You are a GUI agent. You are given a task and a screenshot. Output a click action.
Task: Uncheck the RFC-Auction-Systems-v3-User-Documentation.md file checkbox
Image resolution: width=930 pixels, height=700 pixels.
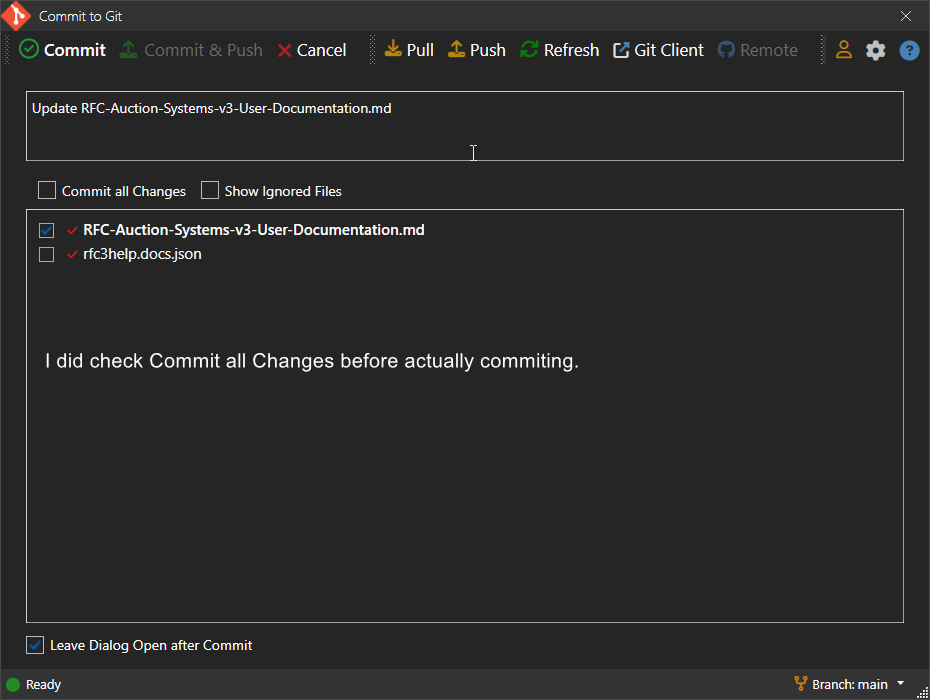(46, 230)
